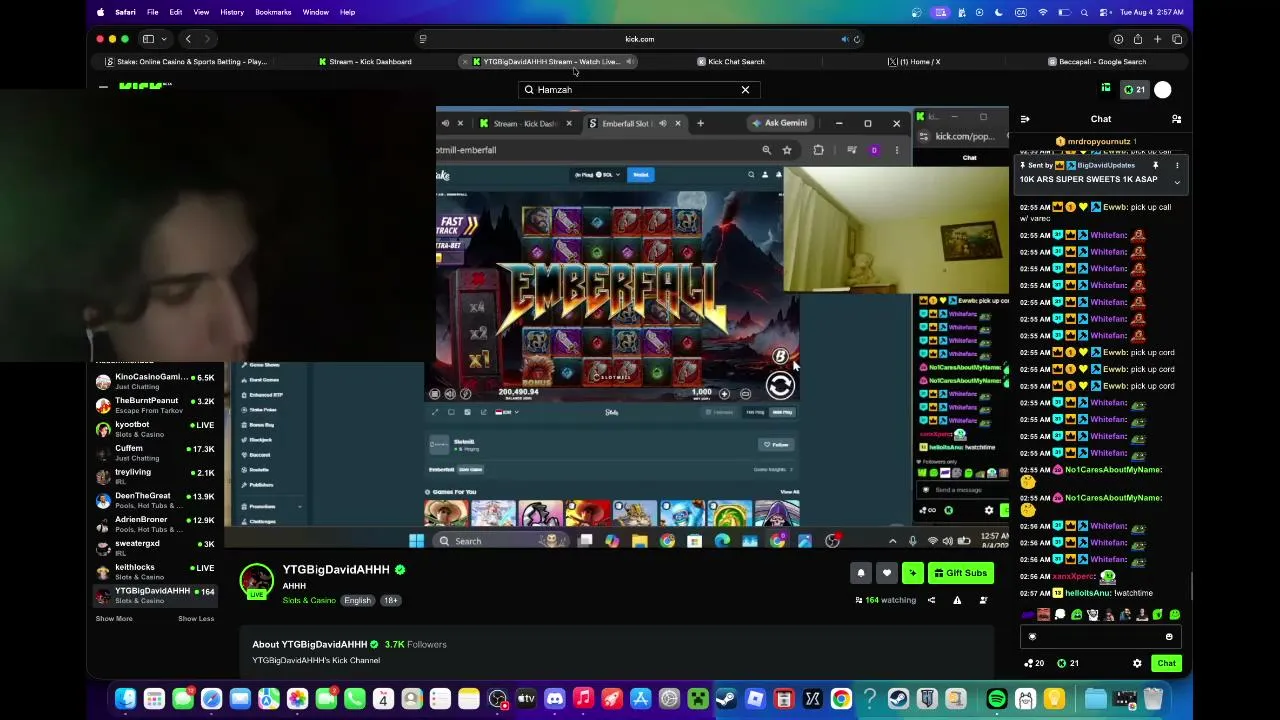The height and width of the screenshot is (720, 1280).
Task: Open KinoCasinoGaming channel in sidebar
Action: pyautogui.click(x=155, y=381)
